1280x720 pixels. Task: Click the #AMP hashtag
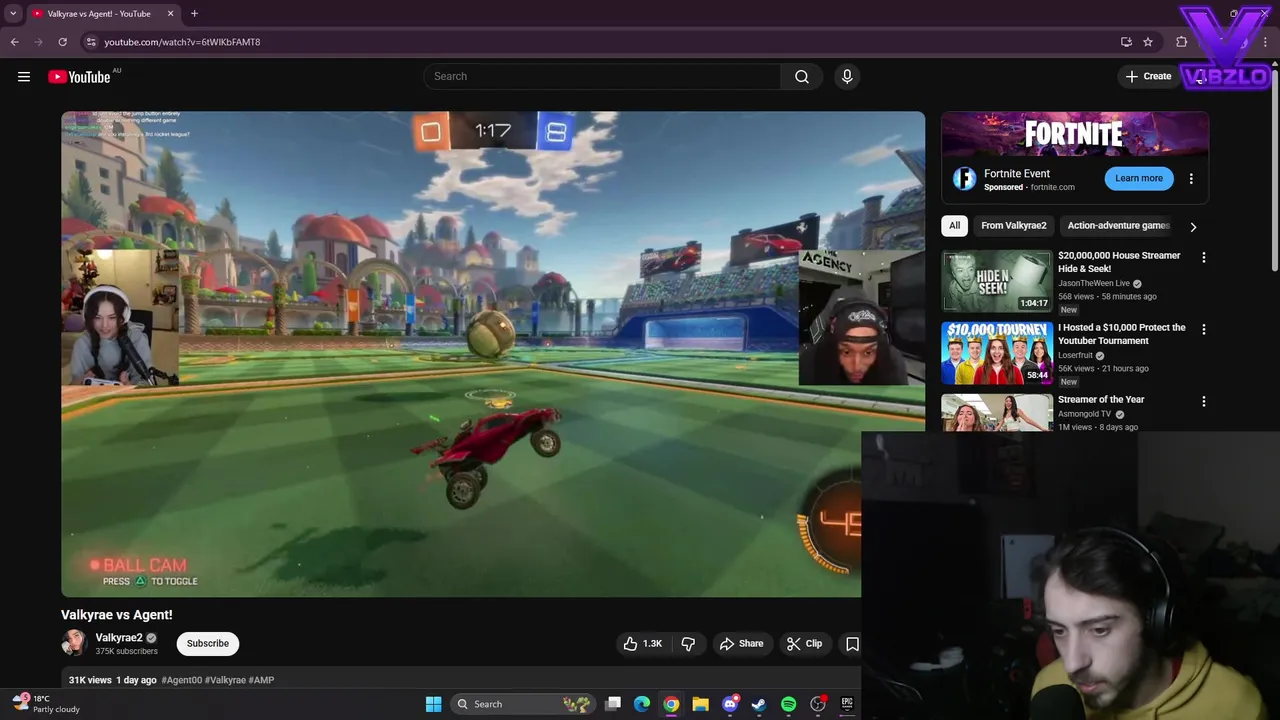point(261,680)
